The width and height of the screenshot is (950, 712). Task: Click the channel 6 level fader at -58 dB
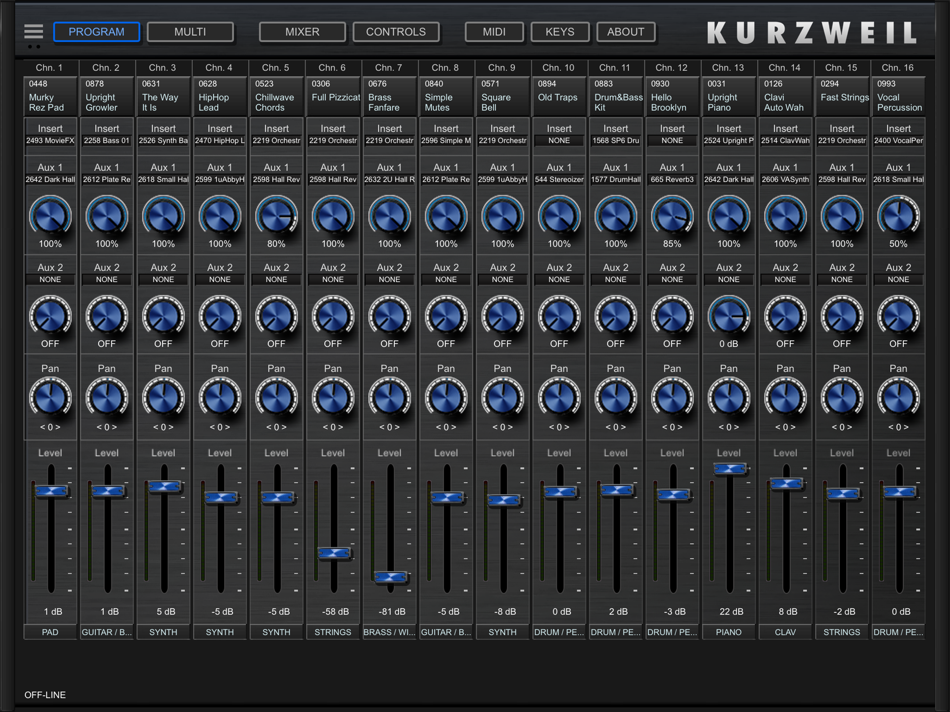(333, 552)
